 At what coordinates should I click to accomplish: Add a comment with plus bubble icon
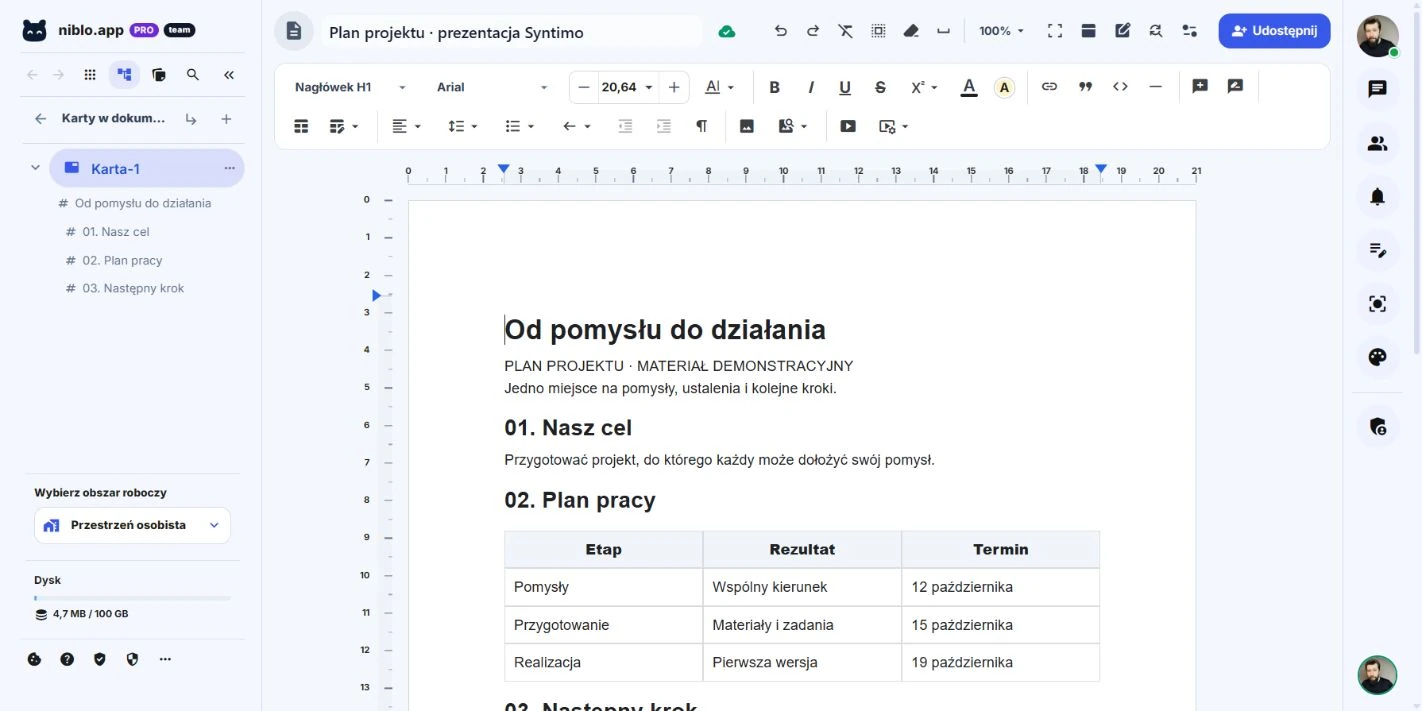coord(1200,87)
